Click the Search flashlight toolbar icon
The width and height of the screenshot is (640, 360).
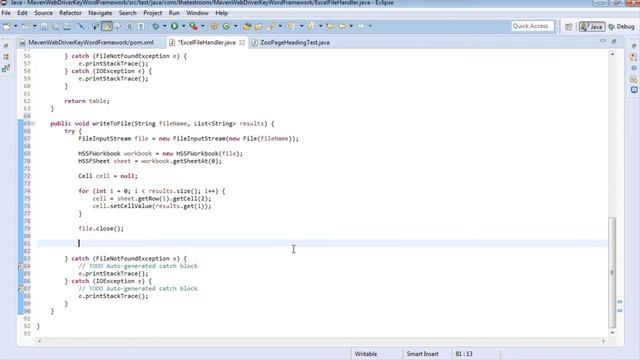coord(271,27)
